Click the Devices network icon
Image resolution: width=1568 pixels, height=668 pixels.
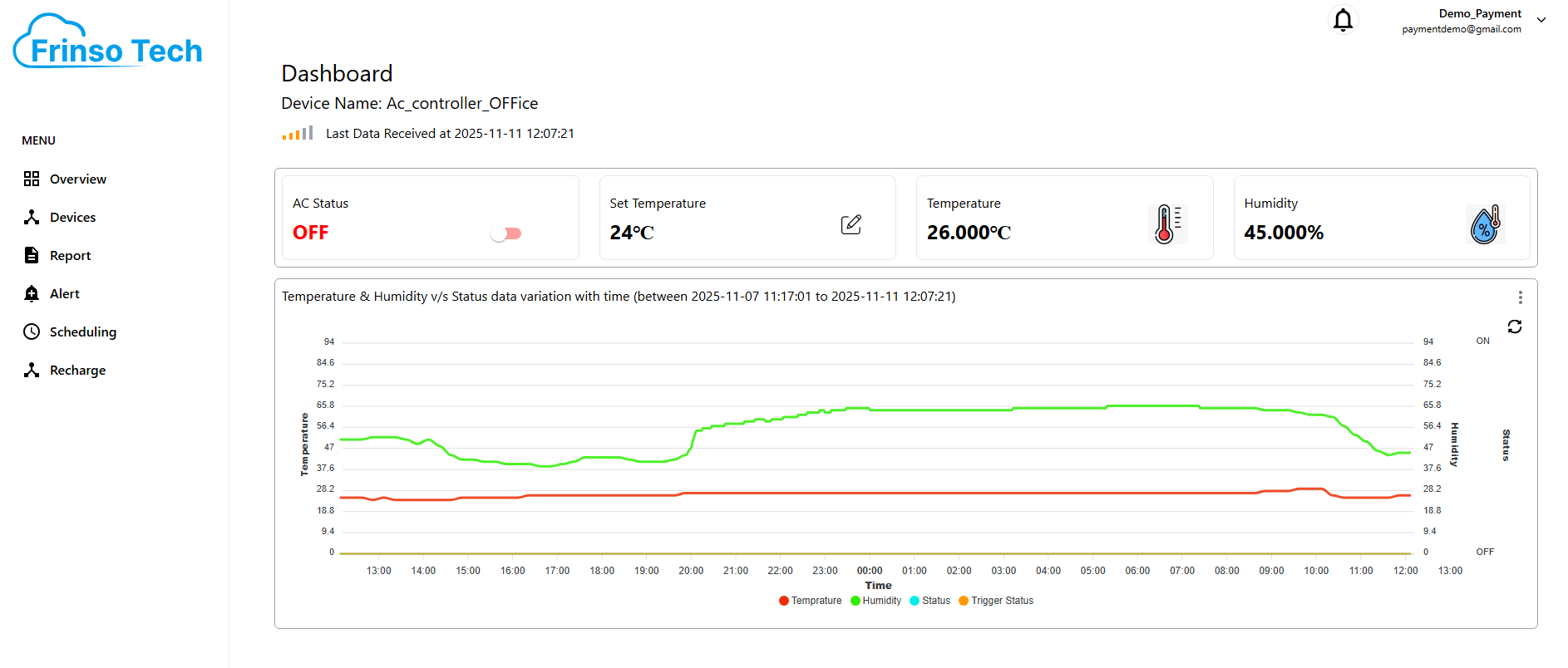click(x=32, y=217)
